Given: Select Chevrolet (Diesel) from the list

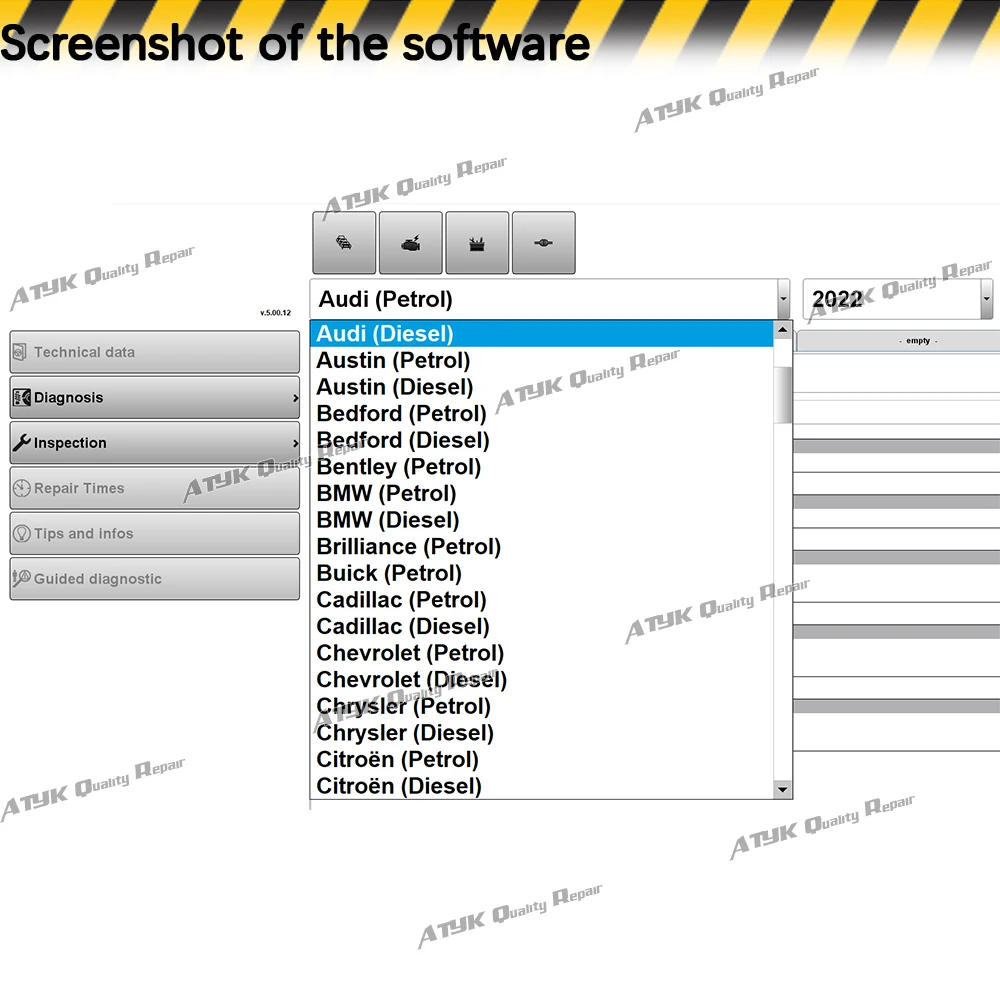Looking at the screenshot, I should 542,680.
